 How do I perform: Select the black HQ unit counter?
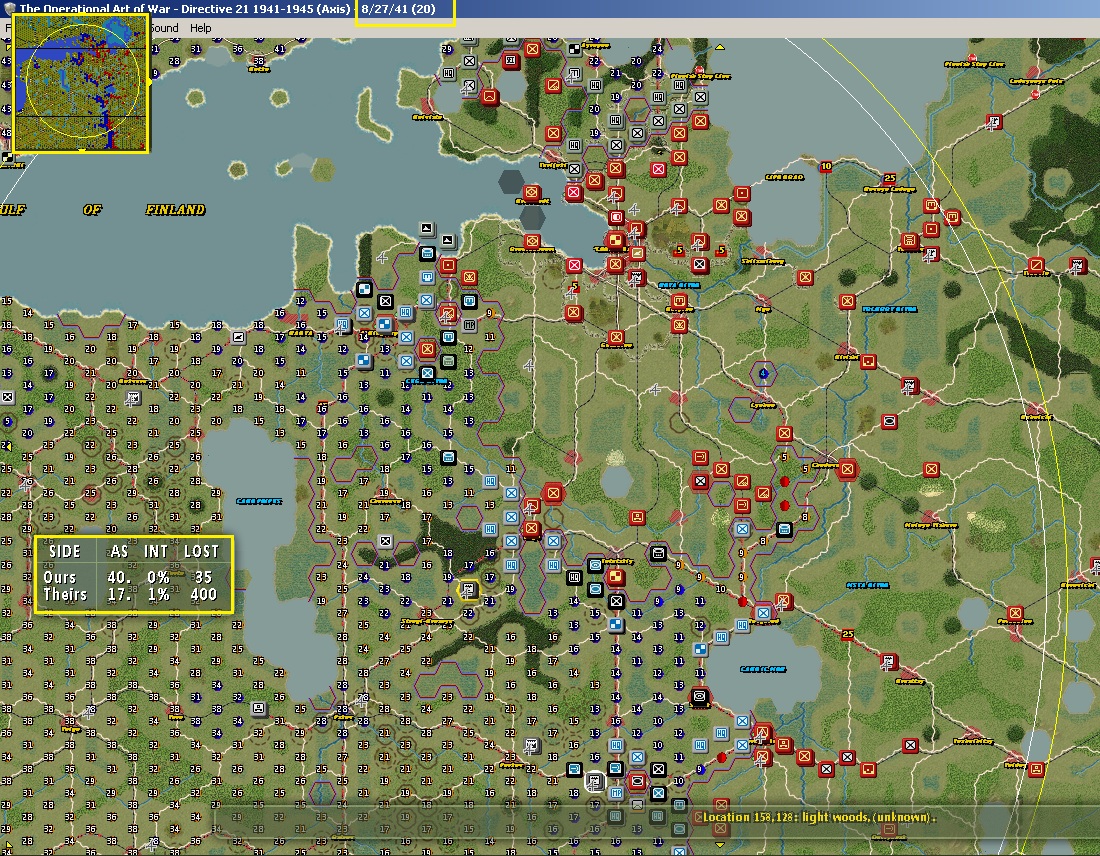click(575, 577)
